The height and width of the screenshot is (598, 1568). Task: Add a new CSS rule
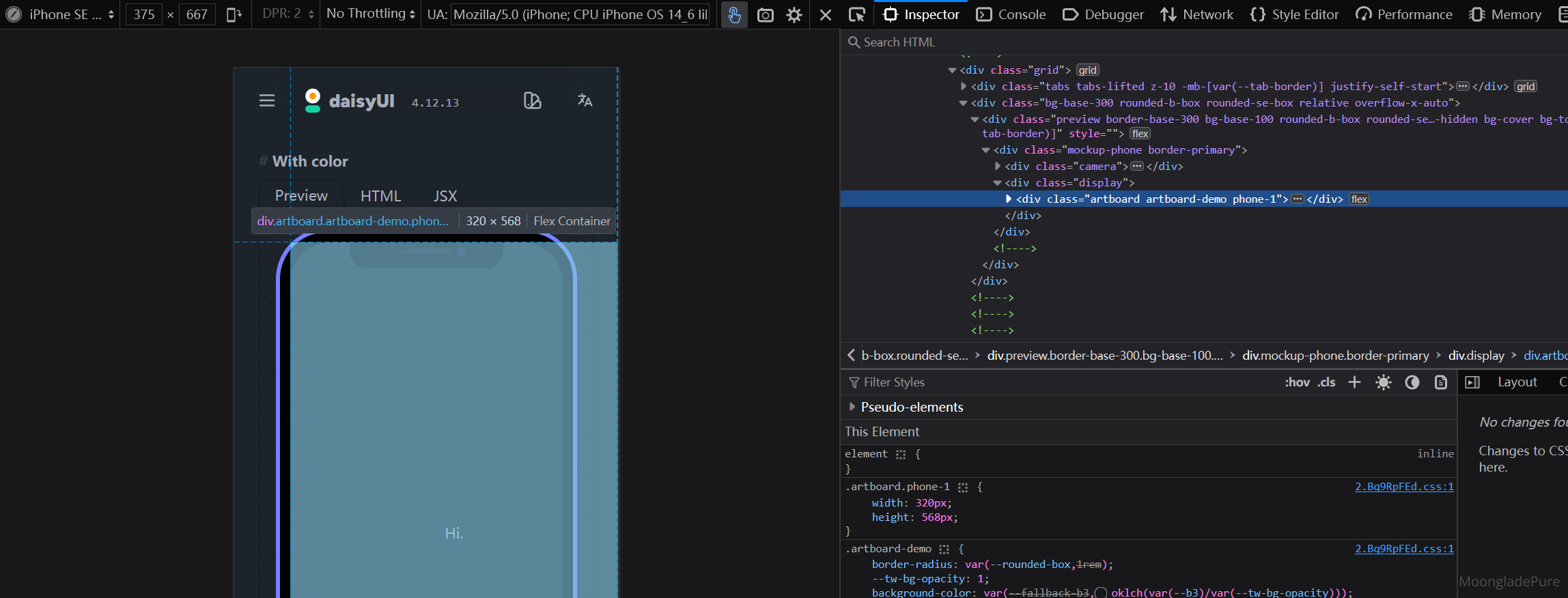click(x=1354, y=382)
